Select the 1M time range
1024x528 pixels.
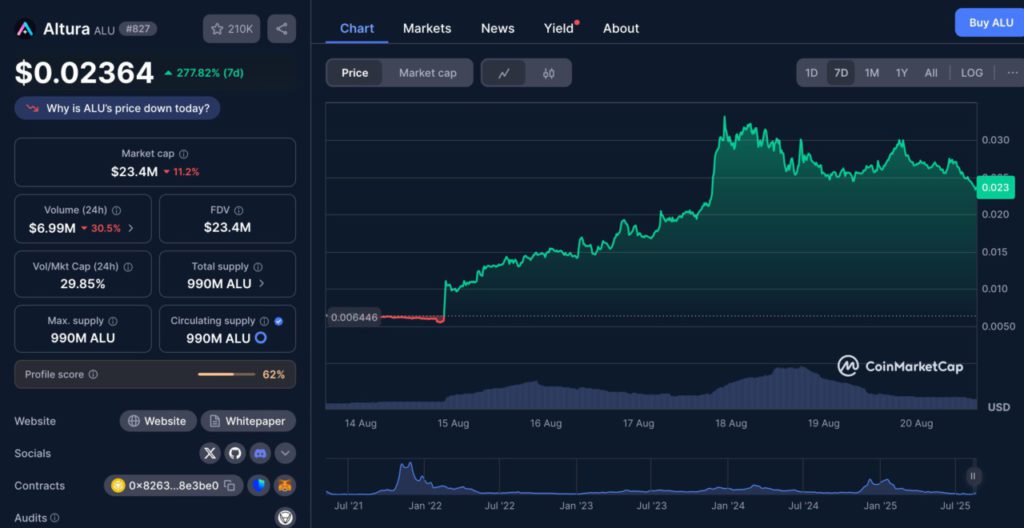(x=871, y=73)
